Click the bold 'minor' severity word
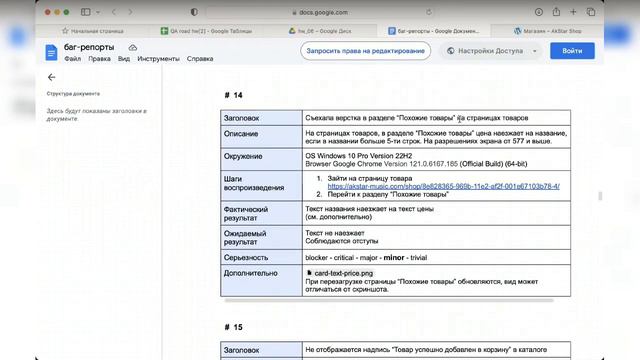This screenshot has height=360, width=640. pyautogui.click(x=394, y=258)
